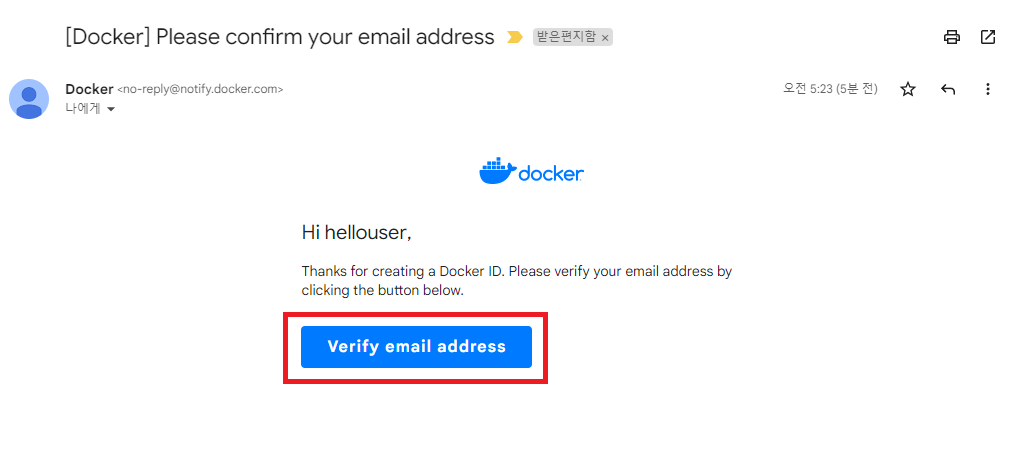Reply using the arrow icon
Screen dimensions: 1019x454
(x=948, y=90)
